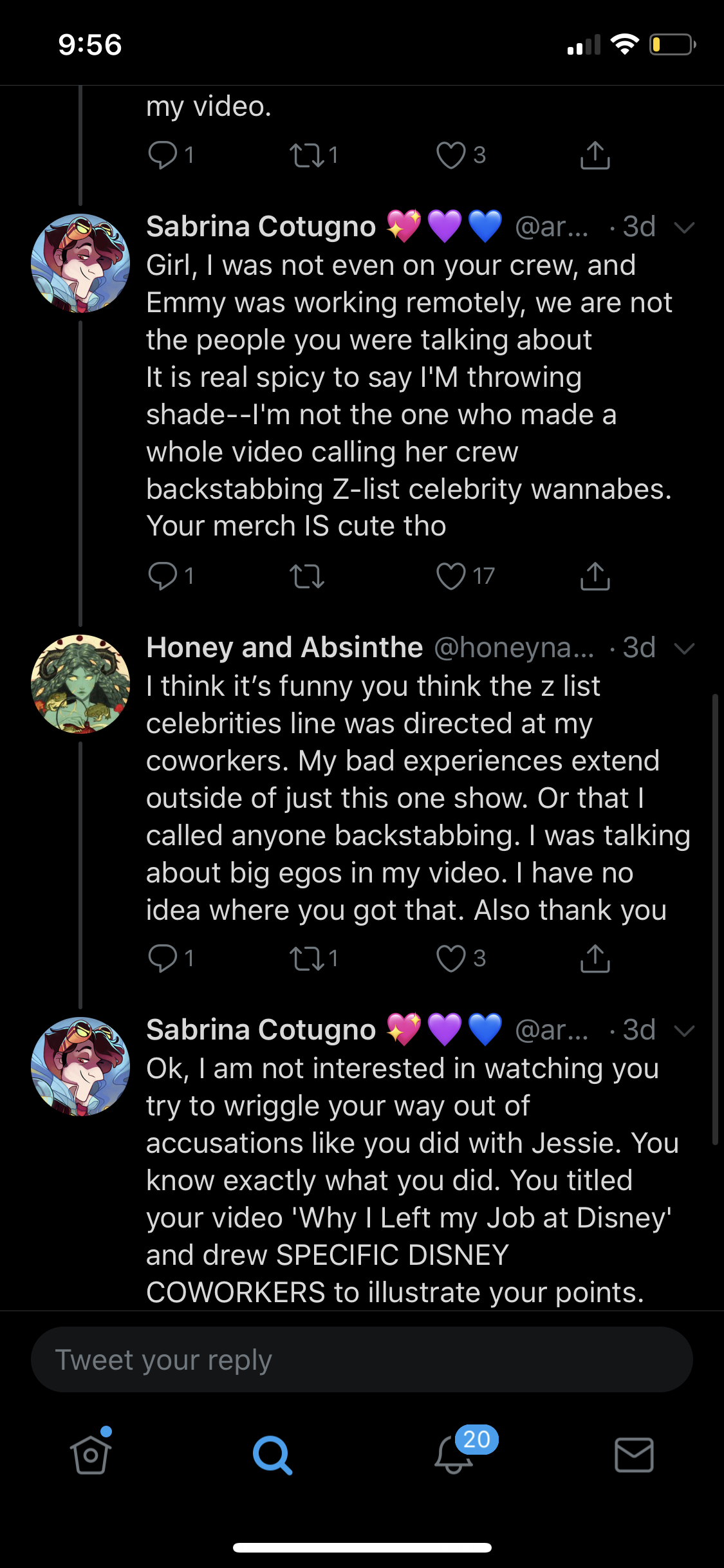This screenshot has height=1568, width=724.
Task: Tap the 'Tweet your reply' field
Action: pos(362,1359)
